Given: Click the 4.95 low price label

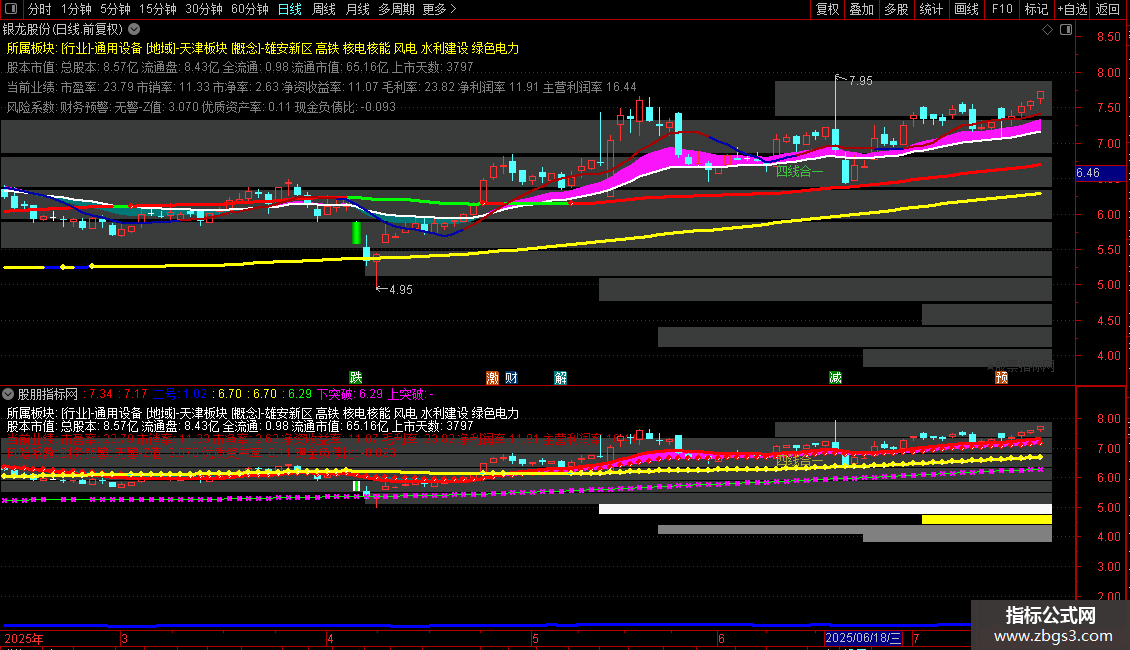Looking at the screenshot, I should coord(401,290).
